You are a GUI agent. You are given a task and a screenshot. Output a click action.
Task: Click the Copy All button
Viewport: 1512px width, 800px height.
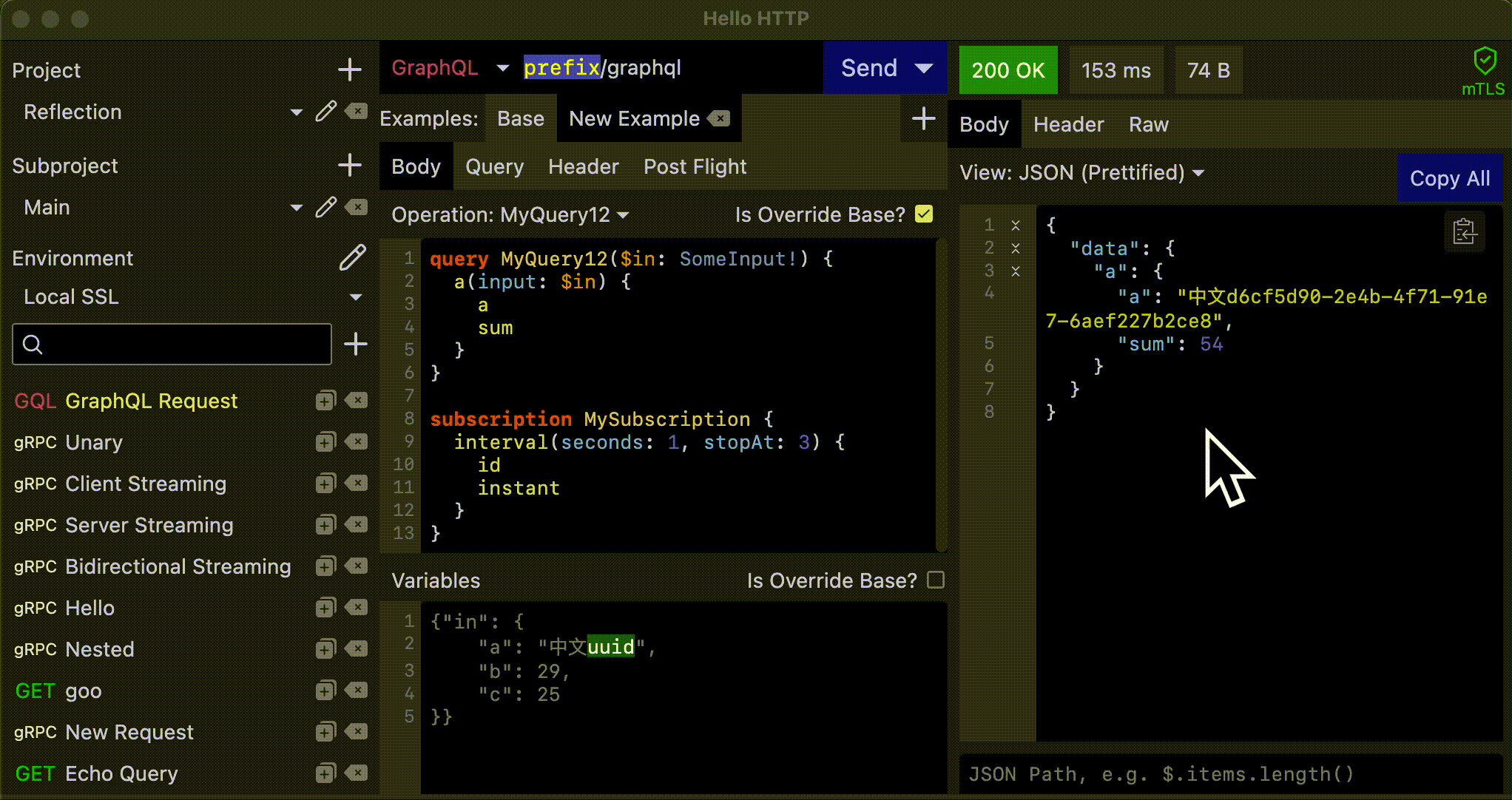pyautogui.click(x=1449, y=178)
